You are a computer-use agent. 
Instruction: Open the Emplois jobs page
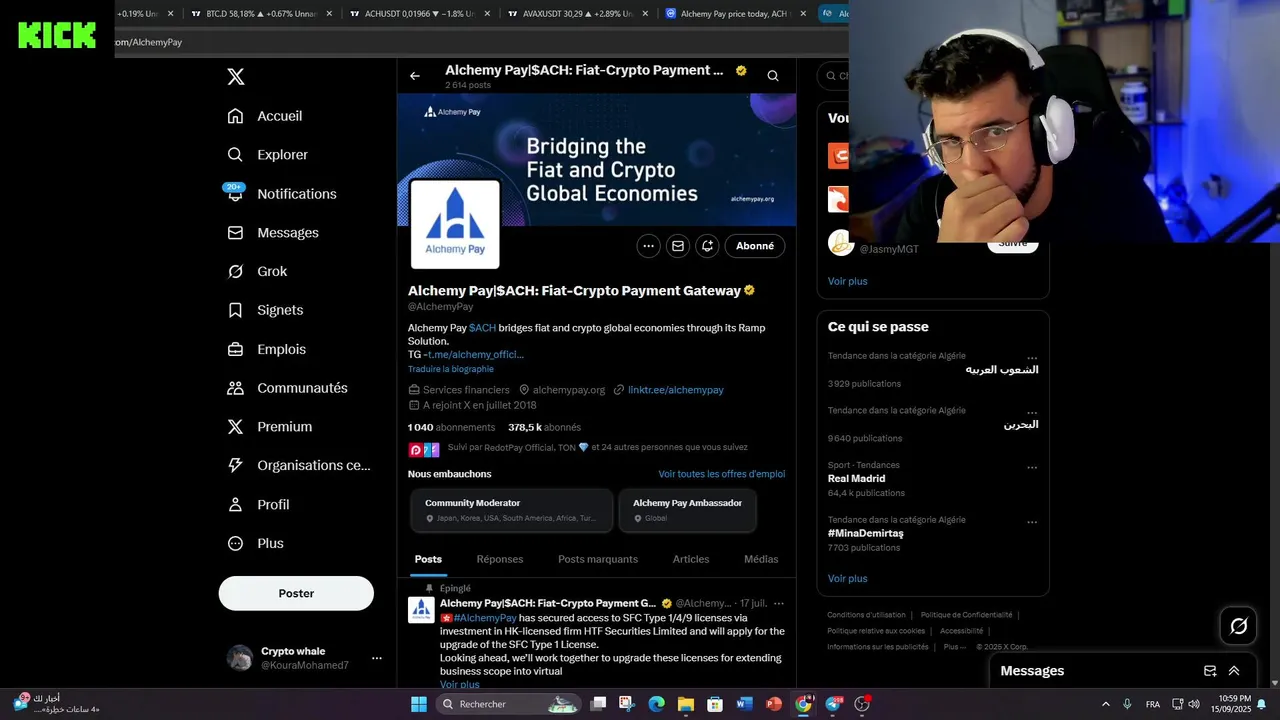[x=266, y=349]
